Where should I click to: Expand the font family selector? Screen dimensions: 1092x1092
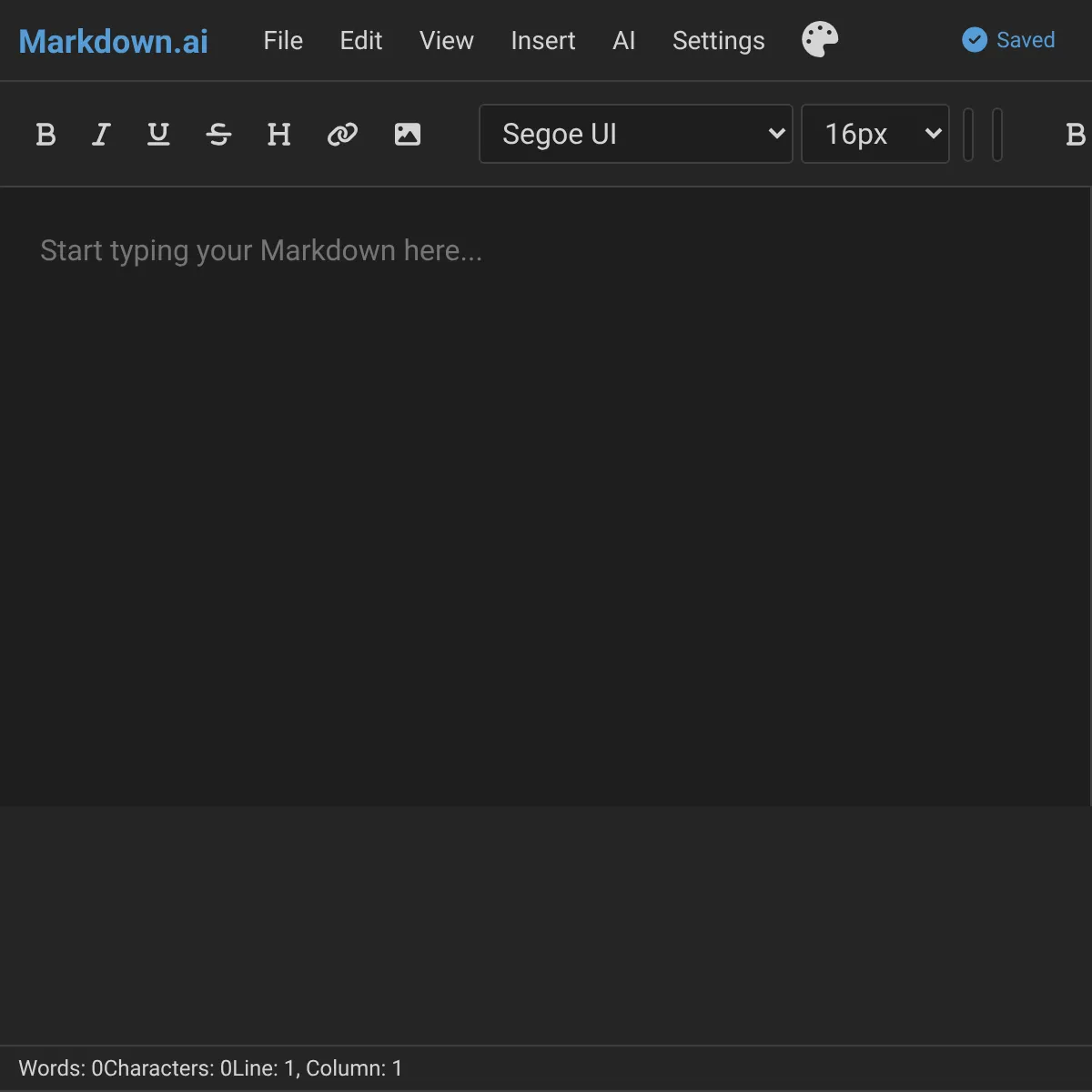635,134
